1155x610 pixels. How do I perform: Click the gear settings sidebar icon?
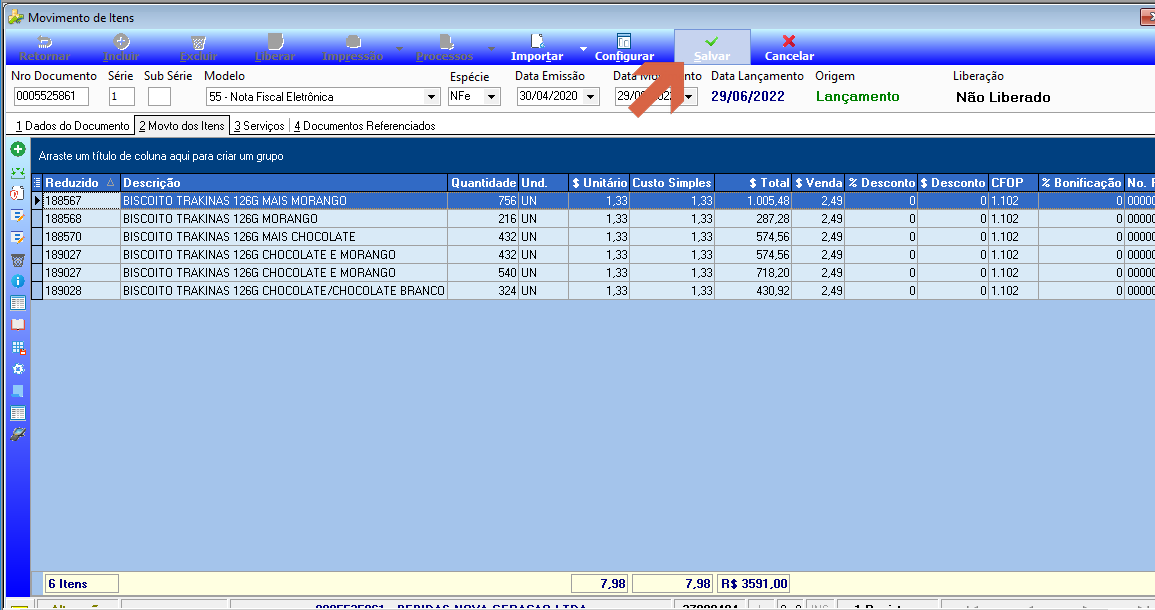click(x=18, y=369)
